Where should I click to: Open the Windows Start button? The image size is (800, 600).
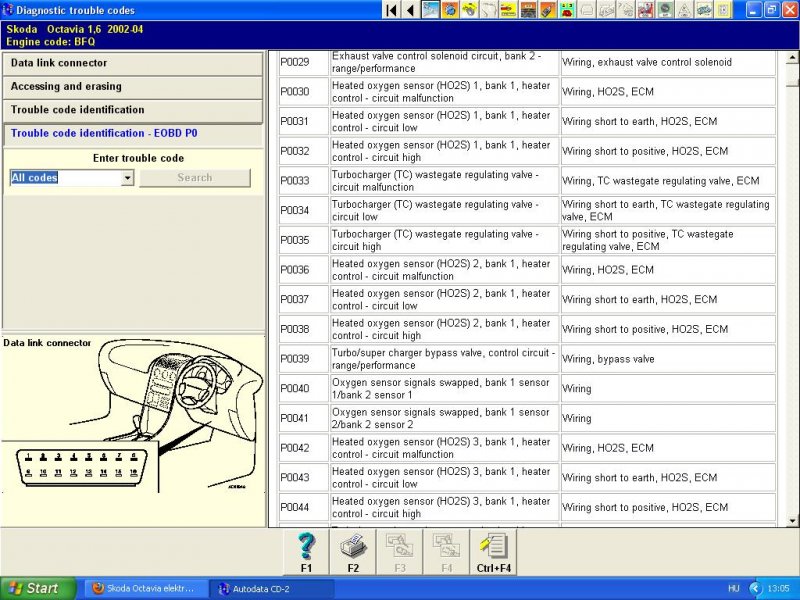(38, 588)
